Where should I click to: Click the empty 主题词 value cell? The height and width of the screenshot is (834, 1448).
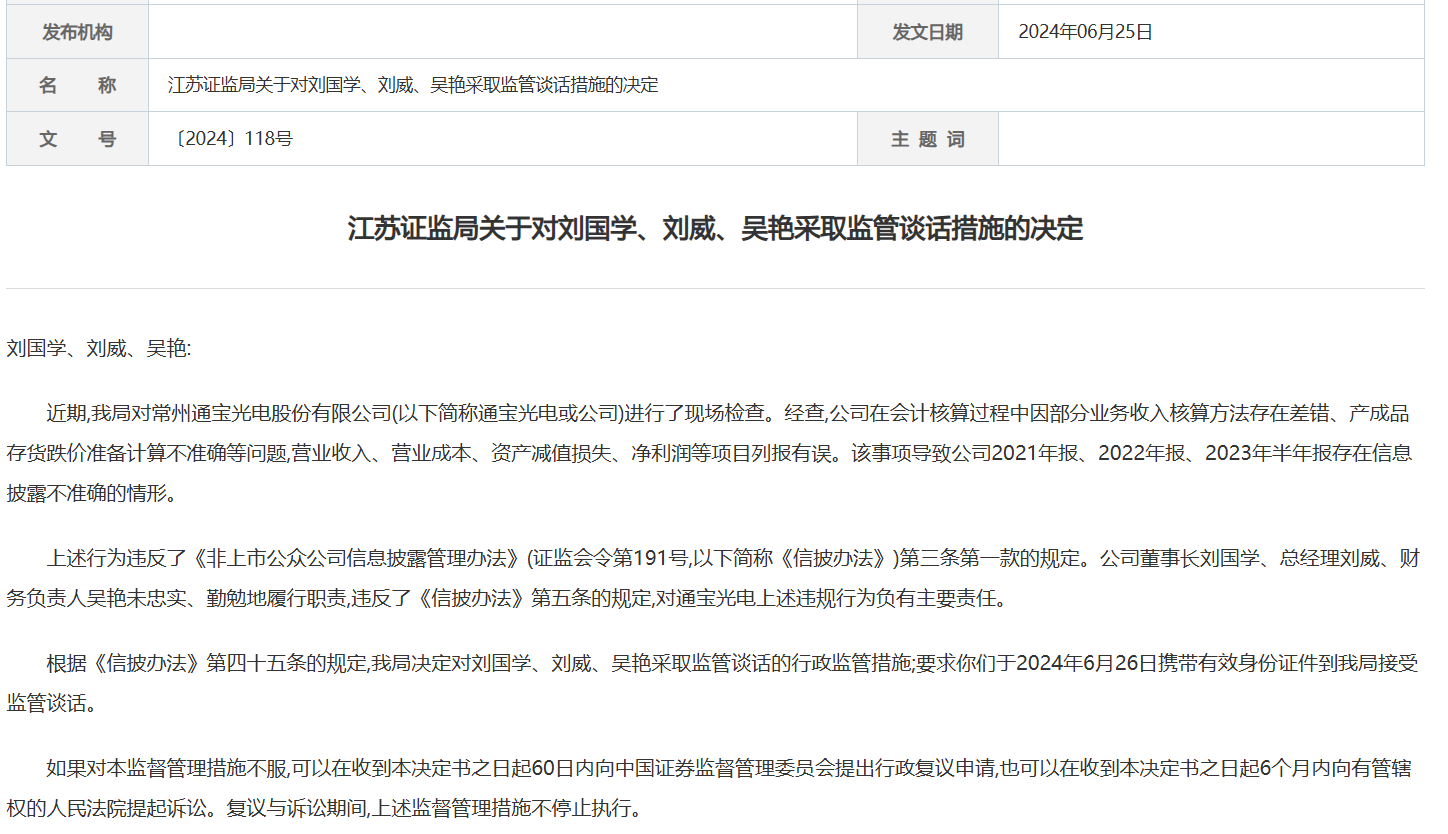tap(1210, 139)
